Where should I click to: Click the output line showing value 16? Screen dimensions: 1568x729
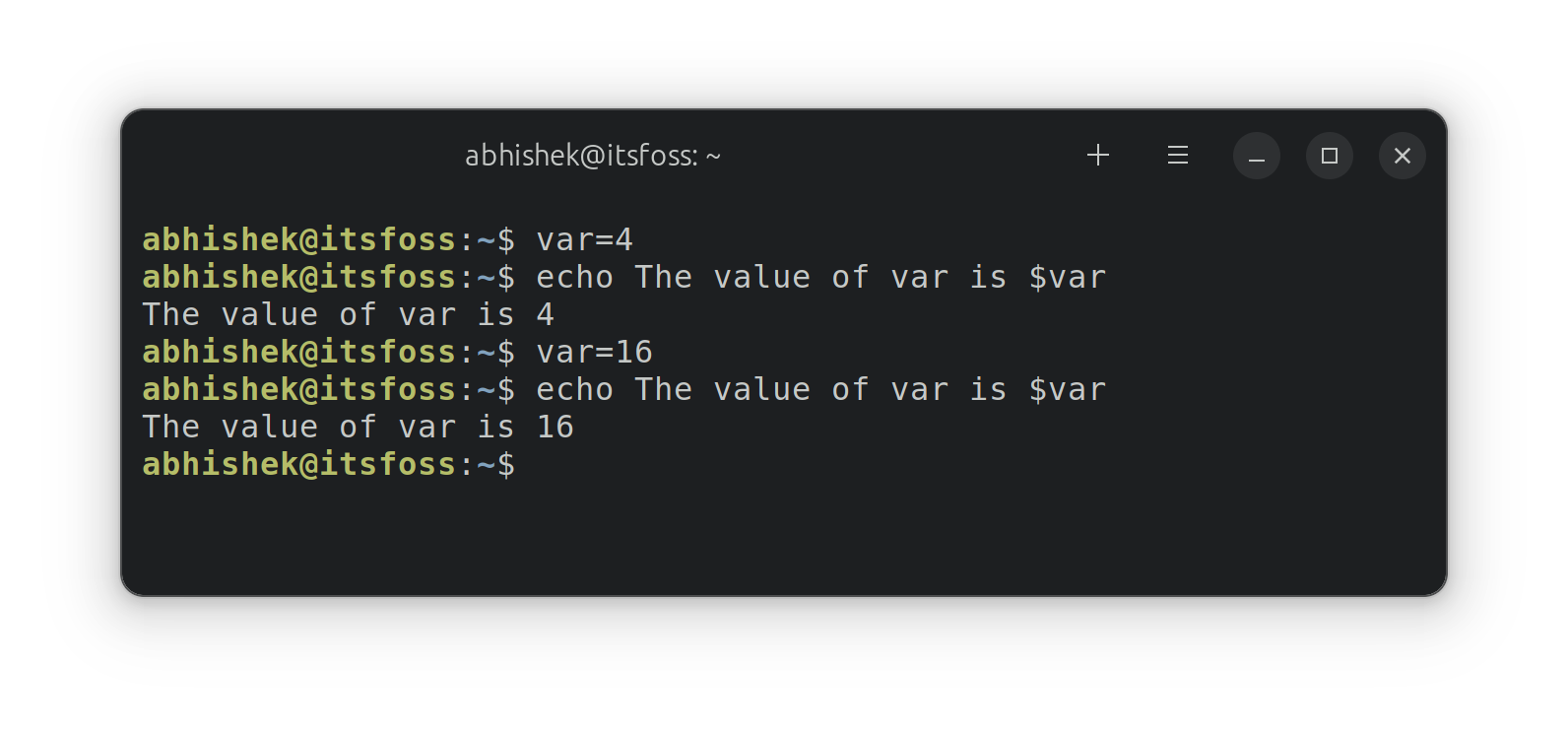tap(358, 427)
